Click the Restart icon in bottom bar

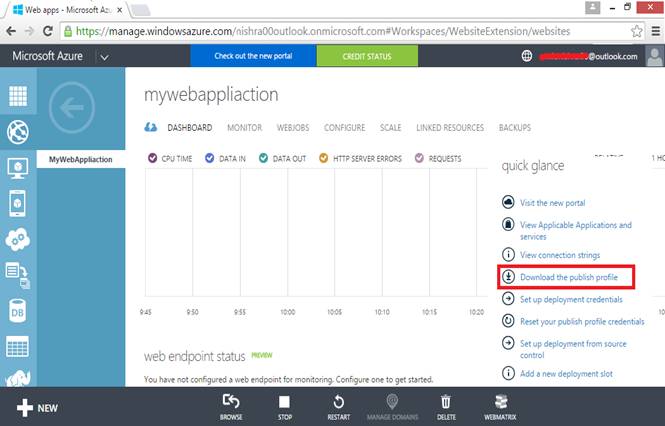pos(338,401)
